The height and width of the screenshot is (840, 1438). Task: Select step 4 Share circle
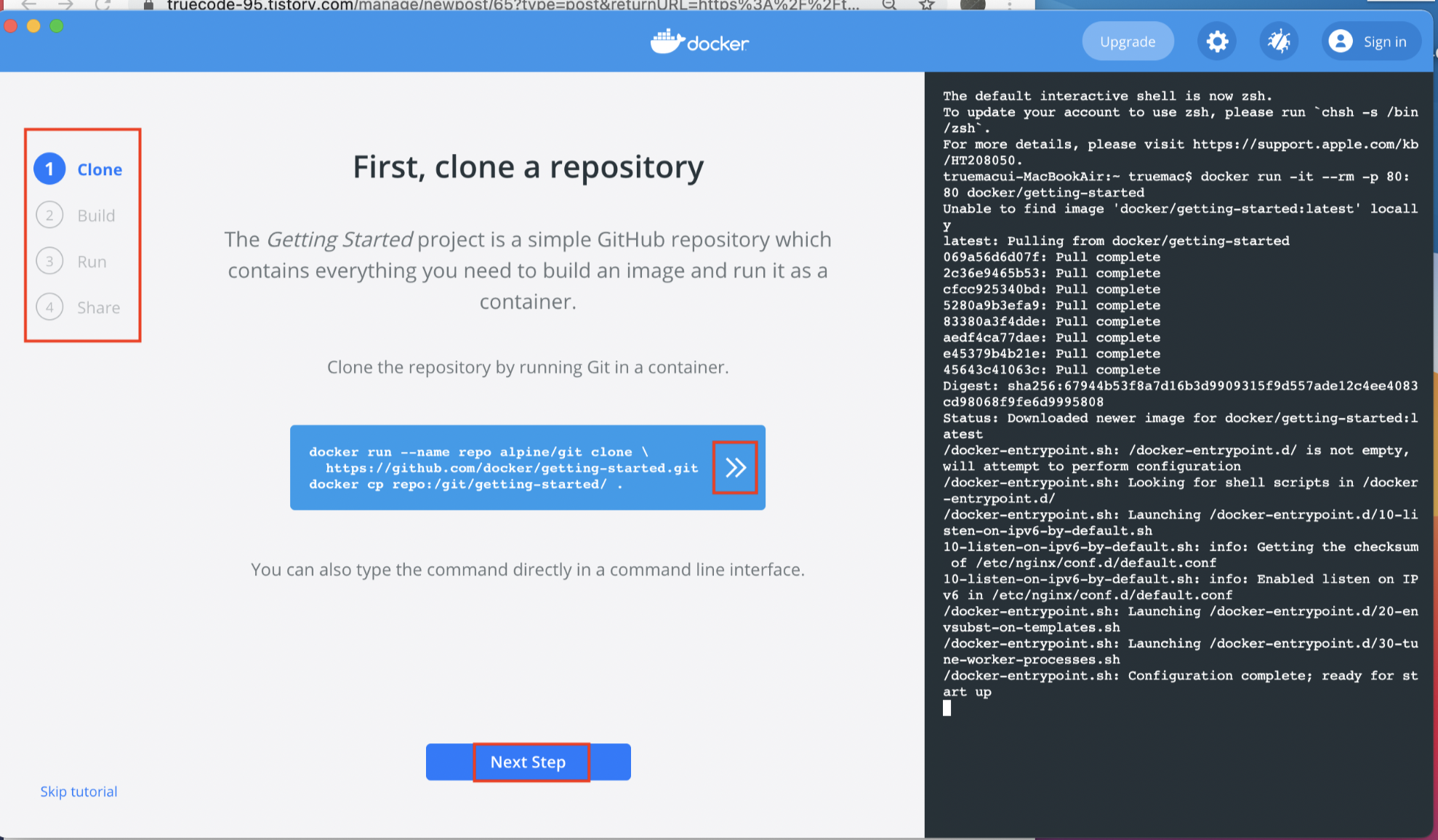(49, 307)
